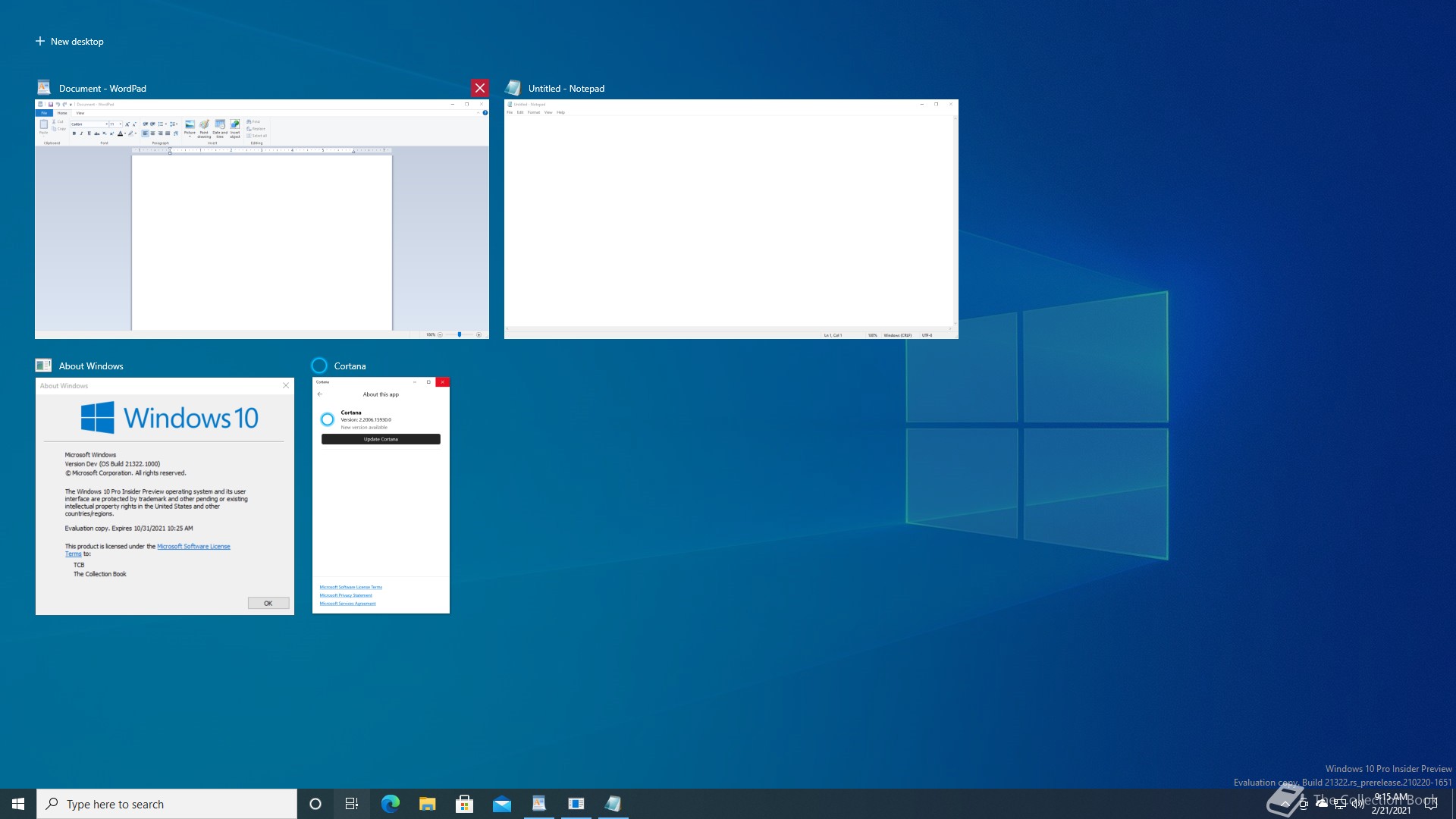Click the About Windows taskbar icon
The image size is (1456, 819).
coord(576,804)
